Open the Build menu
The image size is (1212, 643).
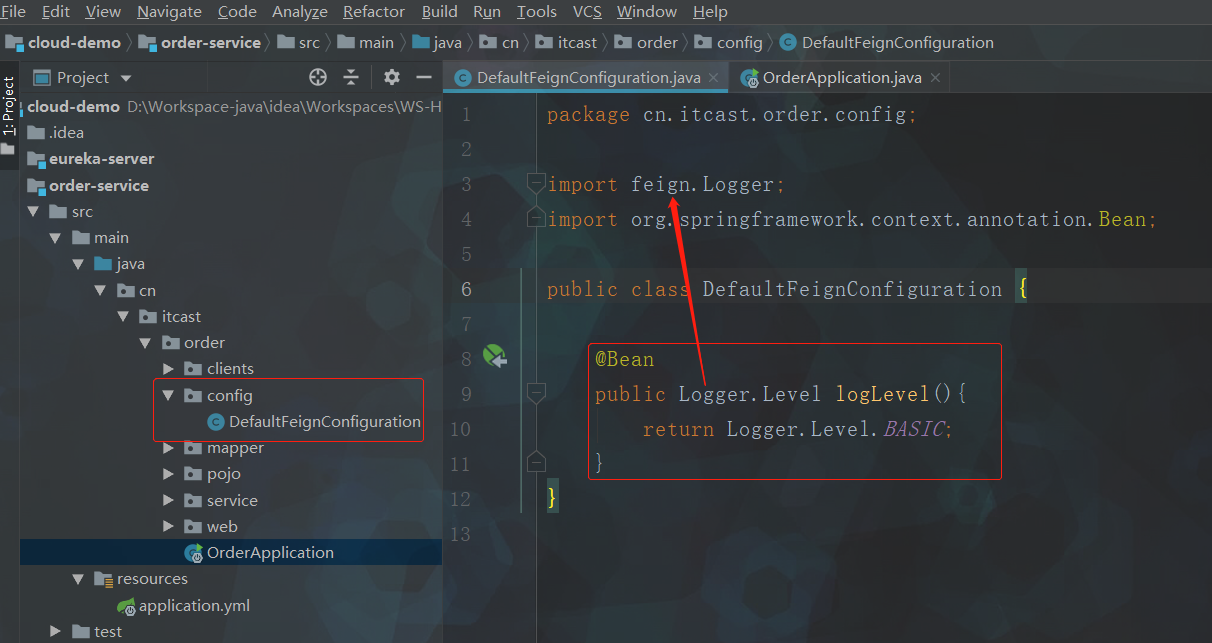pyautogui.click(x=440, y=12)
